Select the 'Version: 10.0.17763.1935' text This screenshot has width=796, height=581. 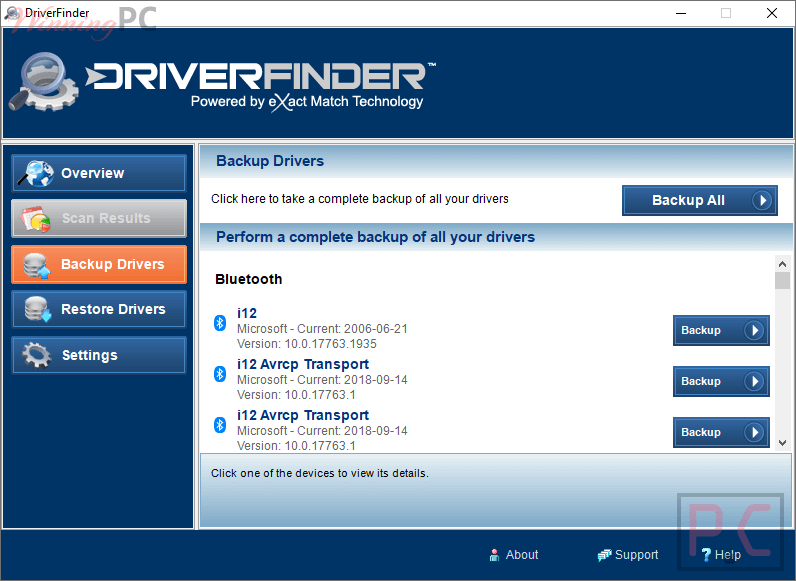click(x=307, y=344)
